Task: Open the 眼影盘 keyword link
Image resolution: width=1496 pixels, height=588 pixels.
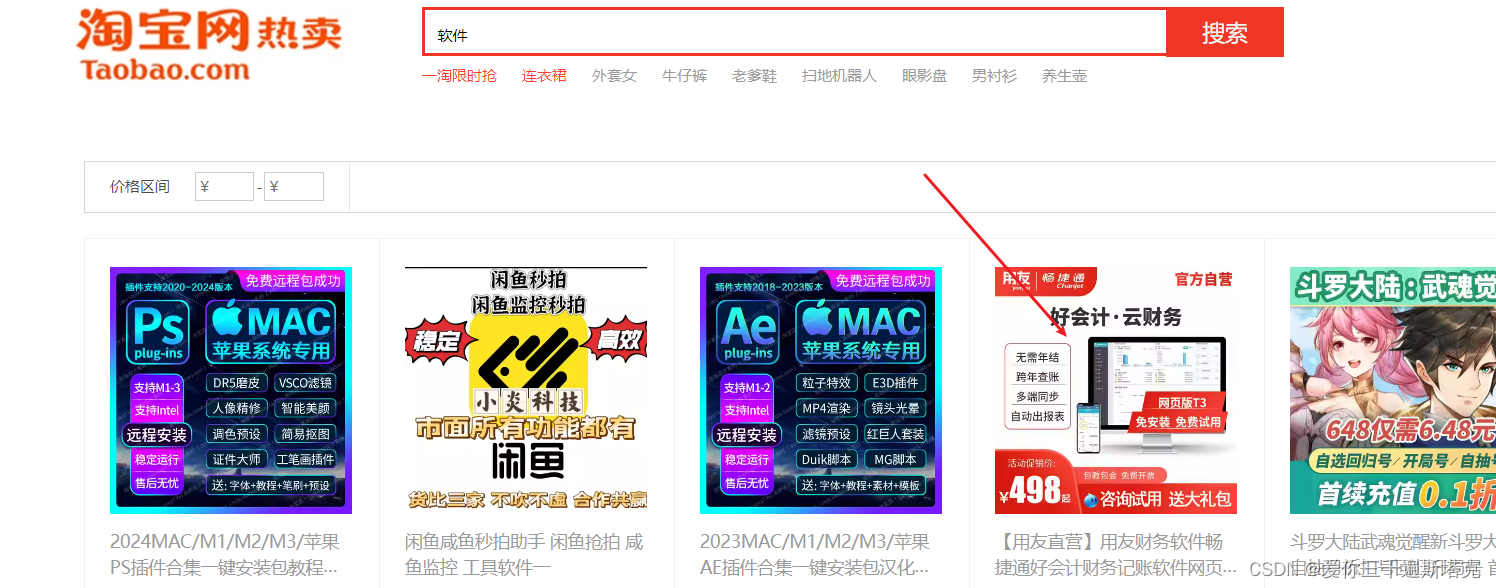Action: pyautogui.click(x=924, y=76)
